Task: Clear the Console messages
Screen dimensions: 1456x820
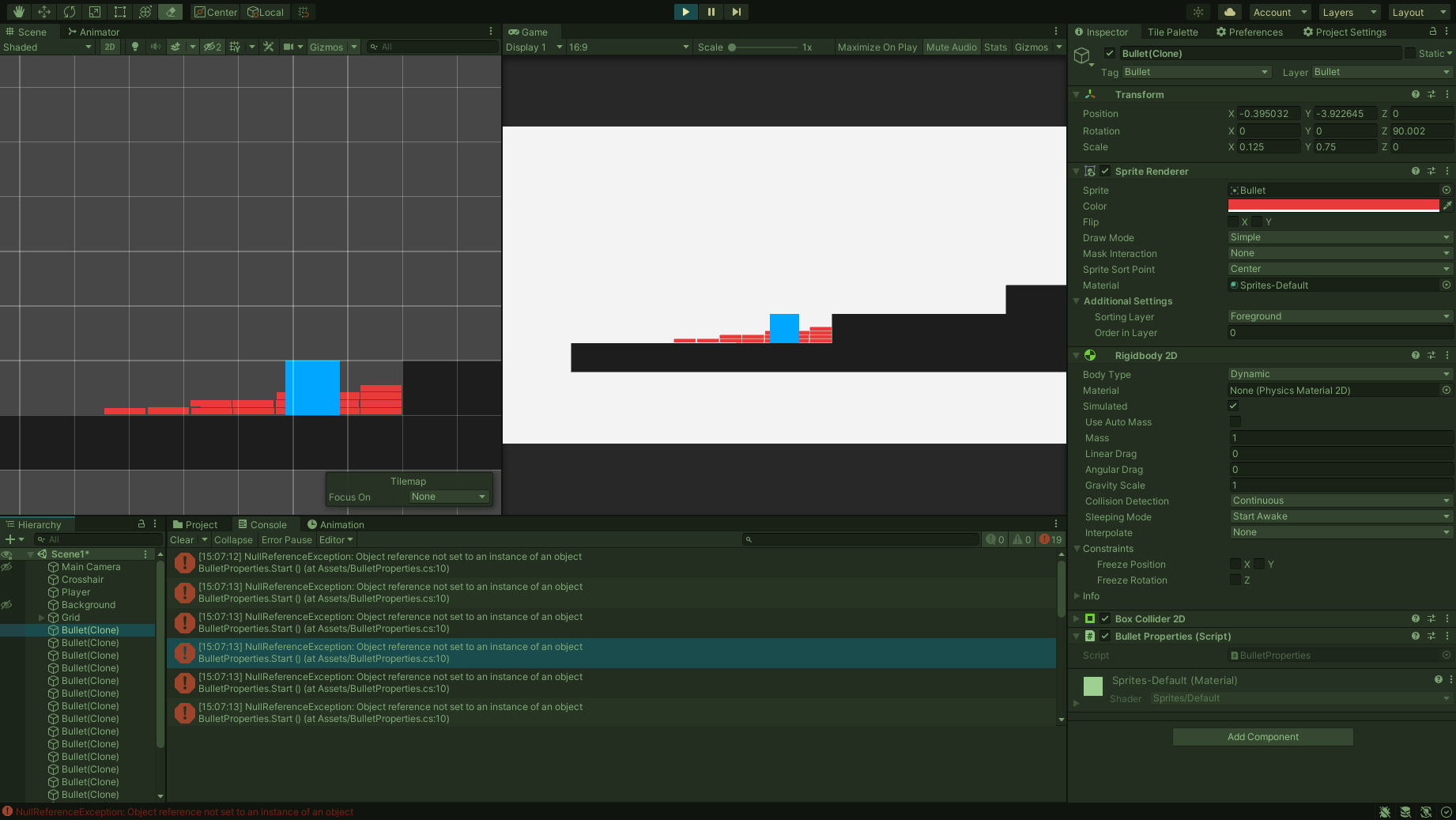Action: click(x=181, y=539)
